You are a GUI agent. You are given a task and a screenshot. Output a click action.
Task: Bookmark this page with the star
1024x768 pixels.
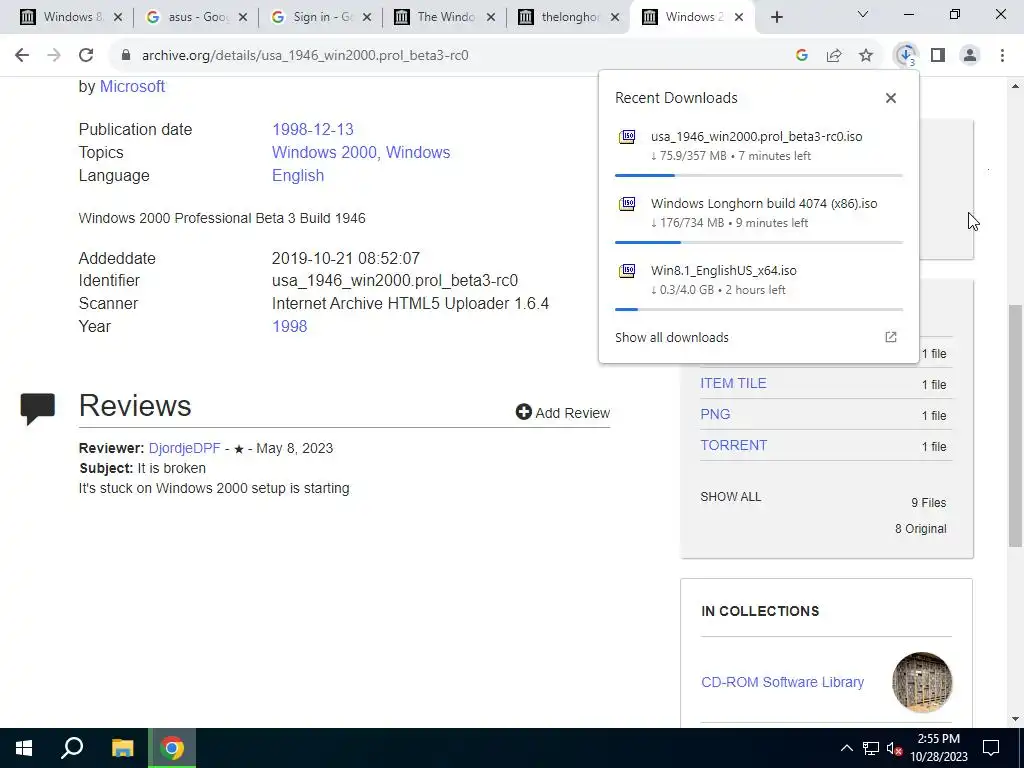[x=866, y=56]
